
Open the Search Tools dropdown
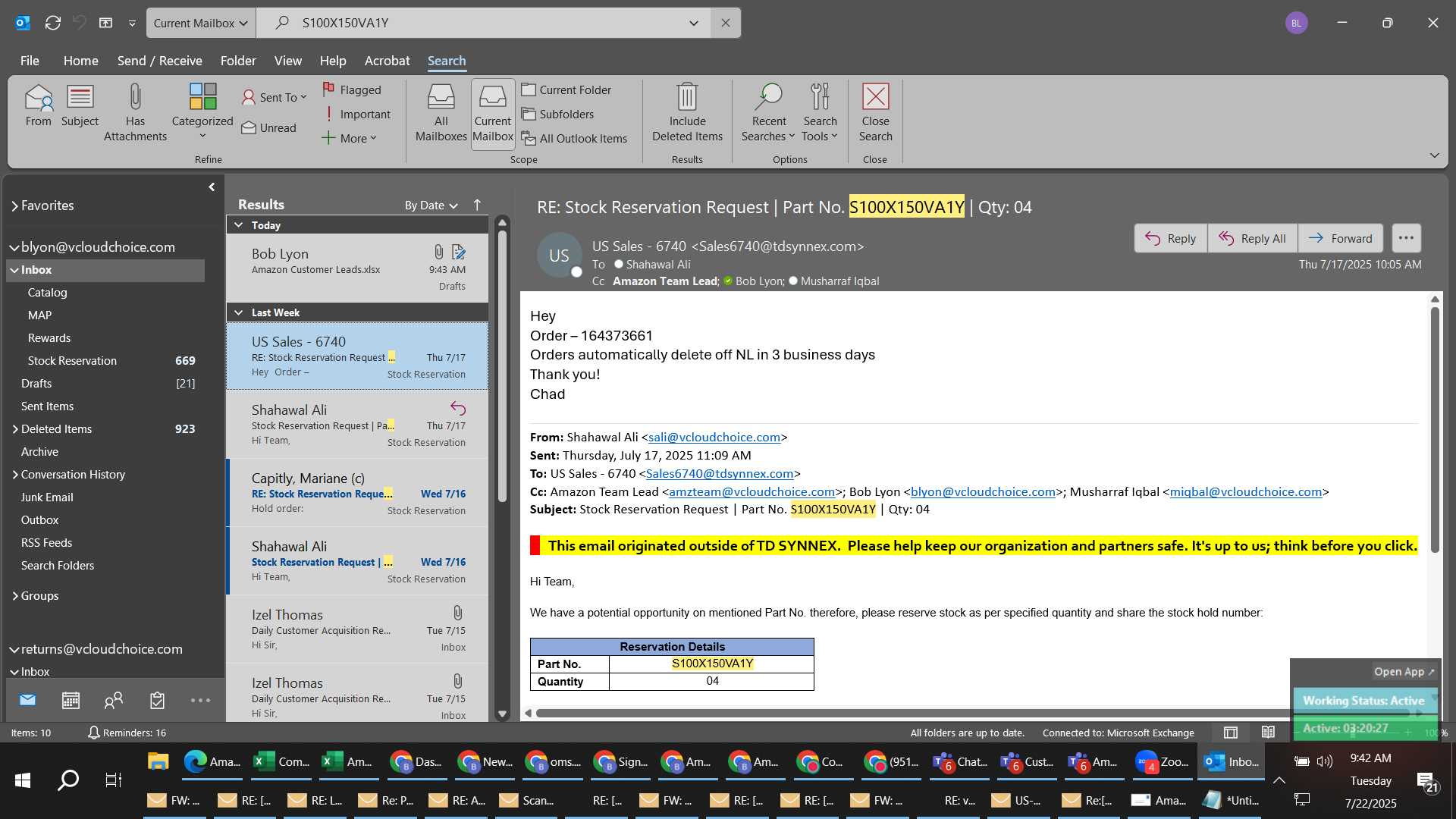[x=820, y=113]
